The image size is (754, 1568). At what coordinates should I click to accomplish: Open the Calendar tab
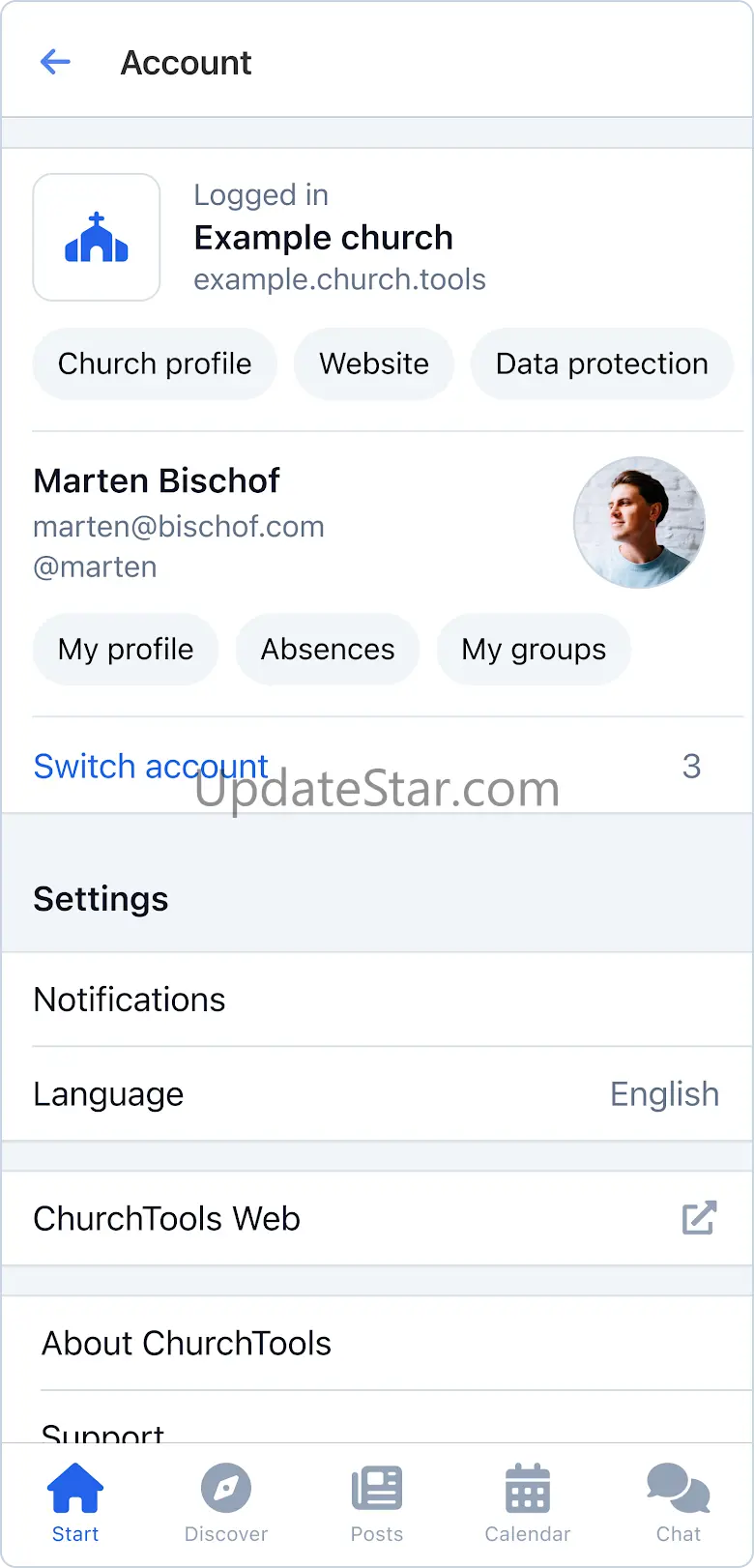(x=527, y=1503)
